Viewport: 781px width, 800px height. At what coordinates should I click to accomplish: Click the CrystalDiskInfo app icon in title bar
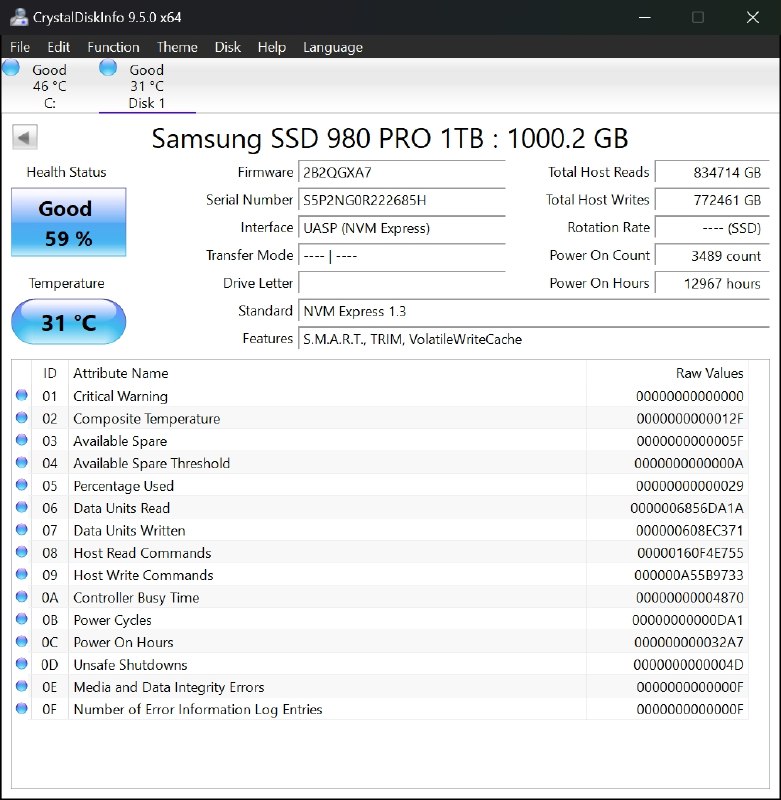17,17
